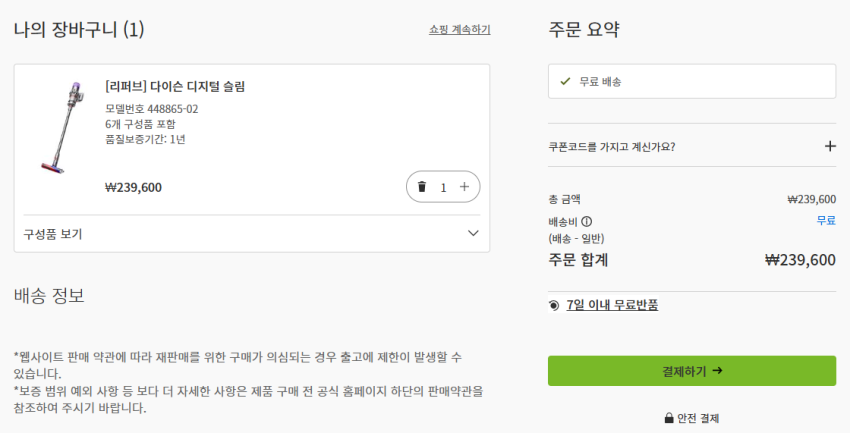Open the [리퍼브] 다이슨 디지털 슬림 product title
850x433 pixels.
175,86
